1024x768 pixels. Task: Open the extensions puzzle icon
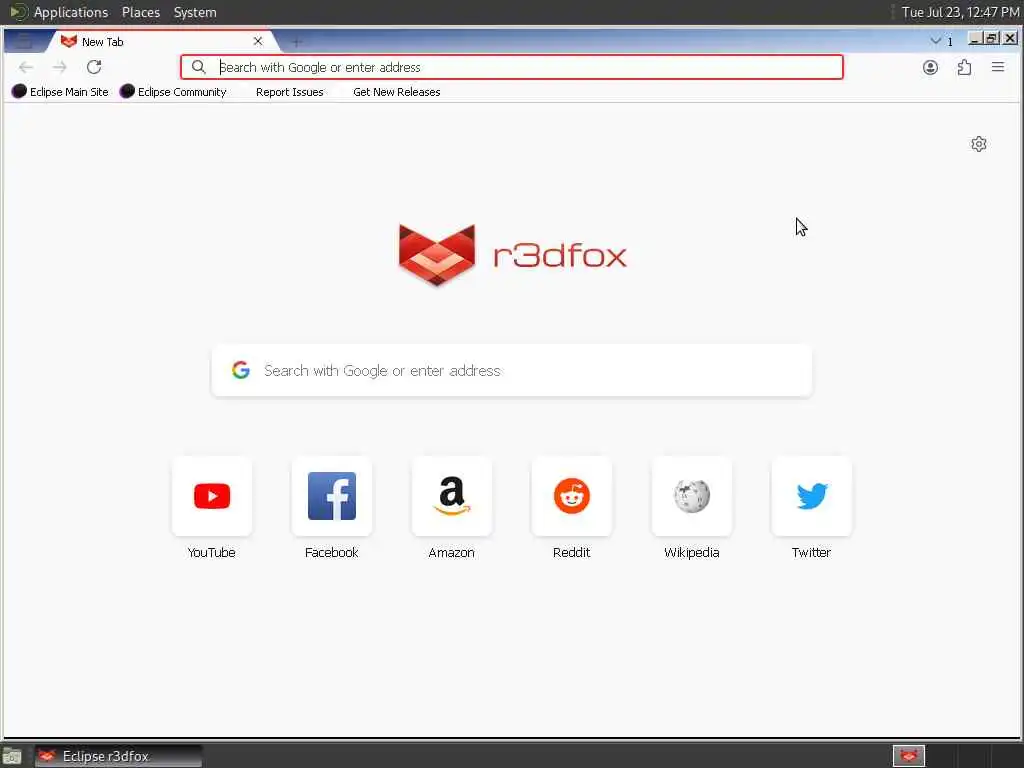(x=964, y=67)
